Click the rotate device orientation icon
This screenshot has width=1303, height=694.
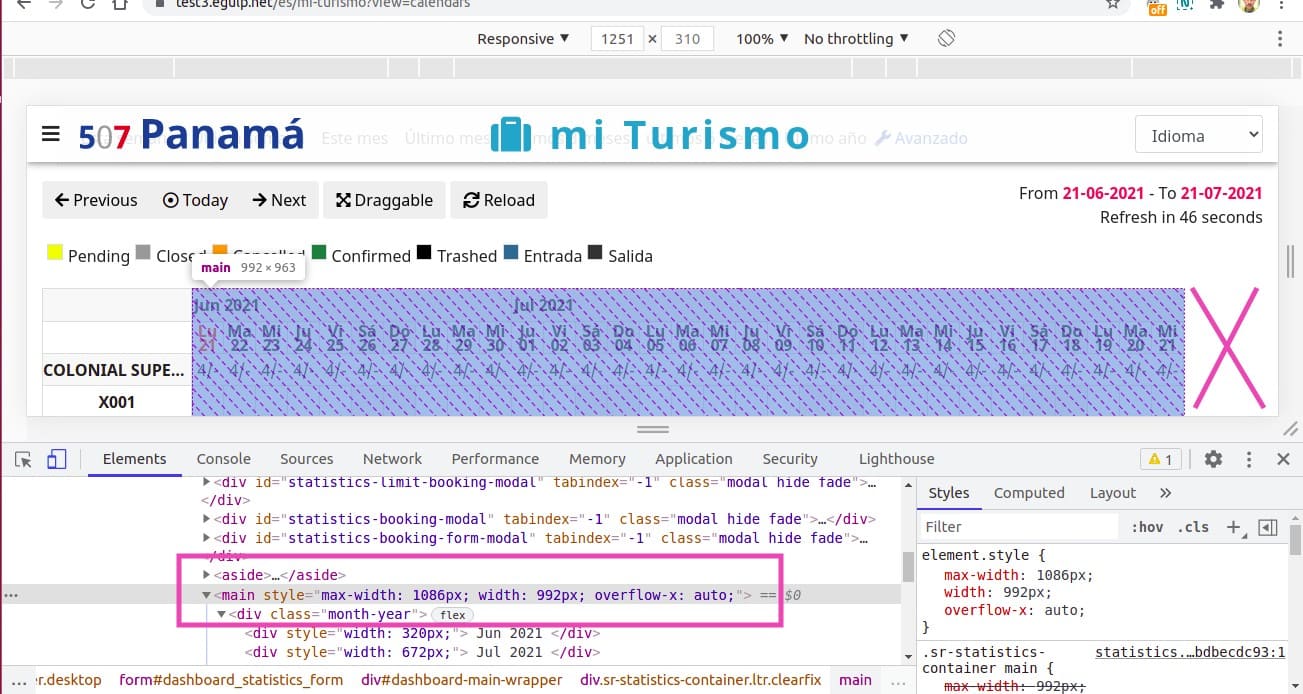click(946, 39)
